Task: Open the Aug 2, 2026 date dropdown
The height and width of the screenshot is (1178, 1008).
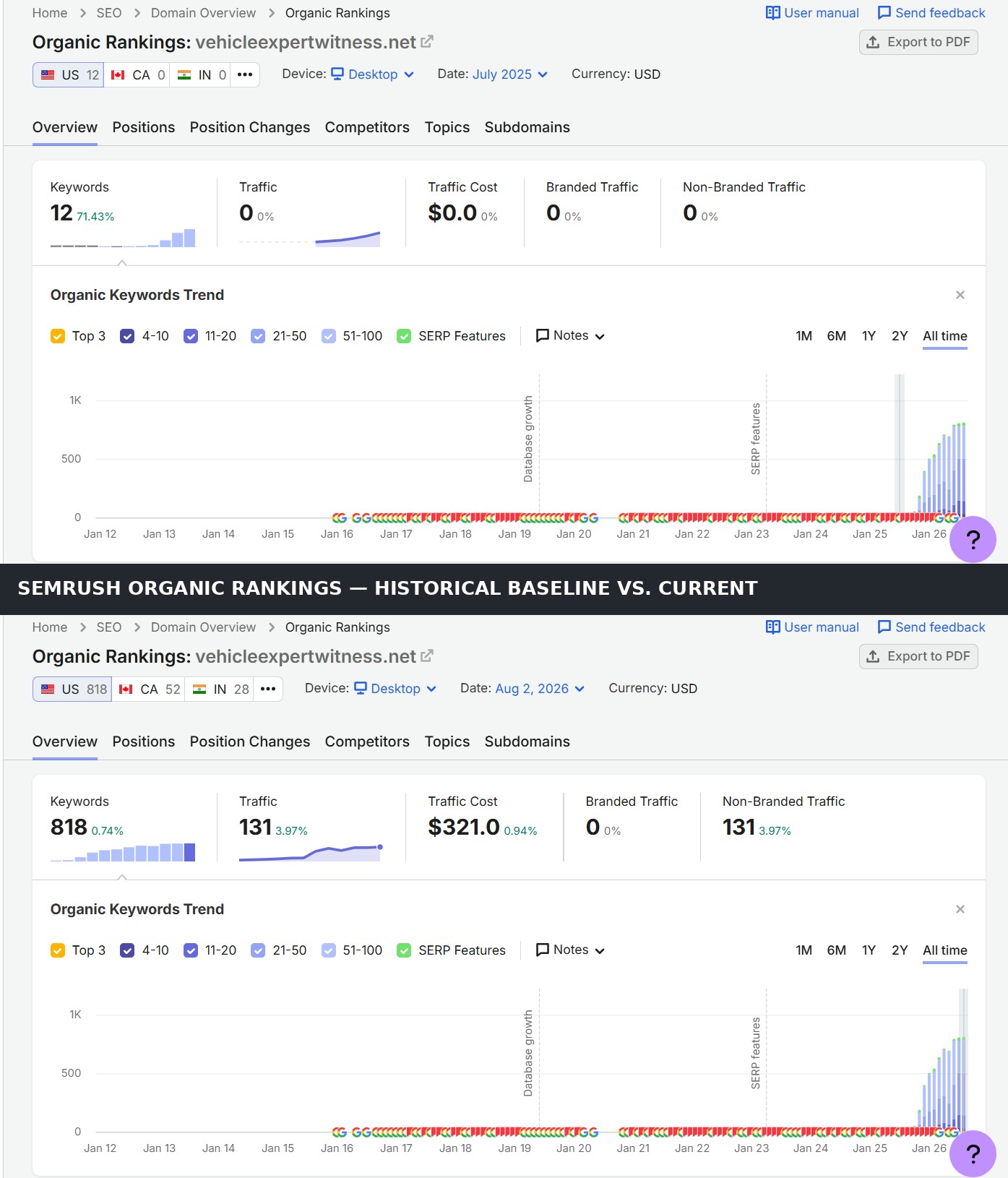Action: pos(540,688)
